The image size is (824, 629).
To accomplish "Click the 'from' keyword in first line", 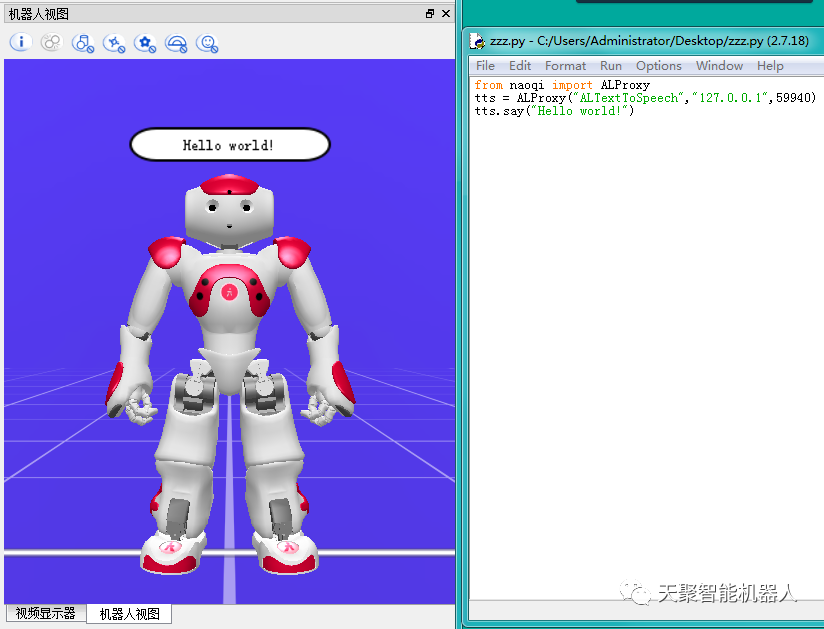I will coord(488,85).
